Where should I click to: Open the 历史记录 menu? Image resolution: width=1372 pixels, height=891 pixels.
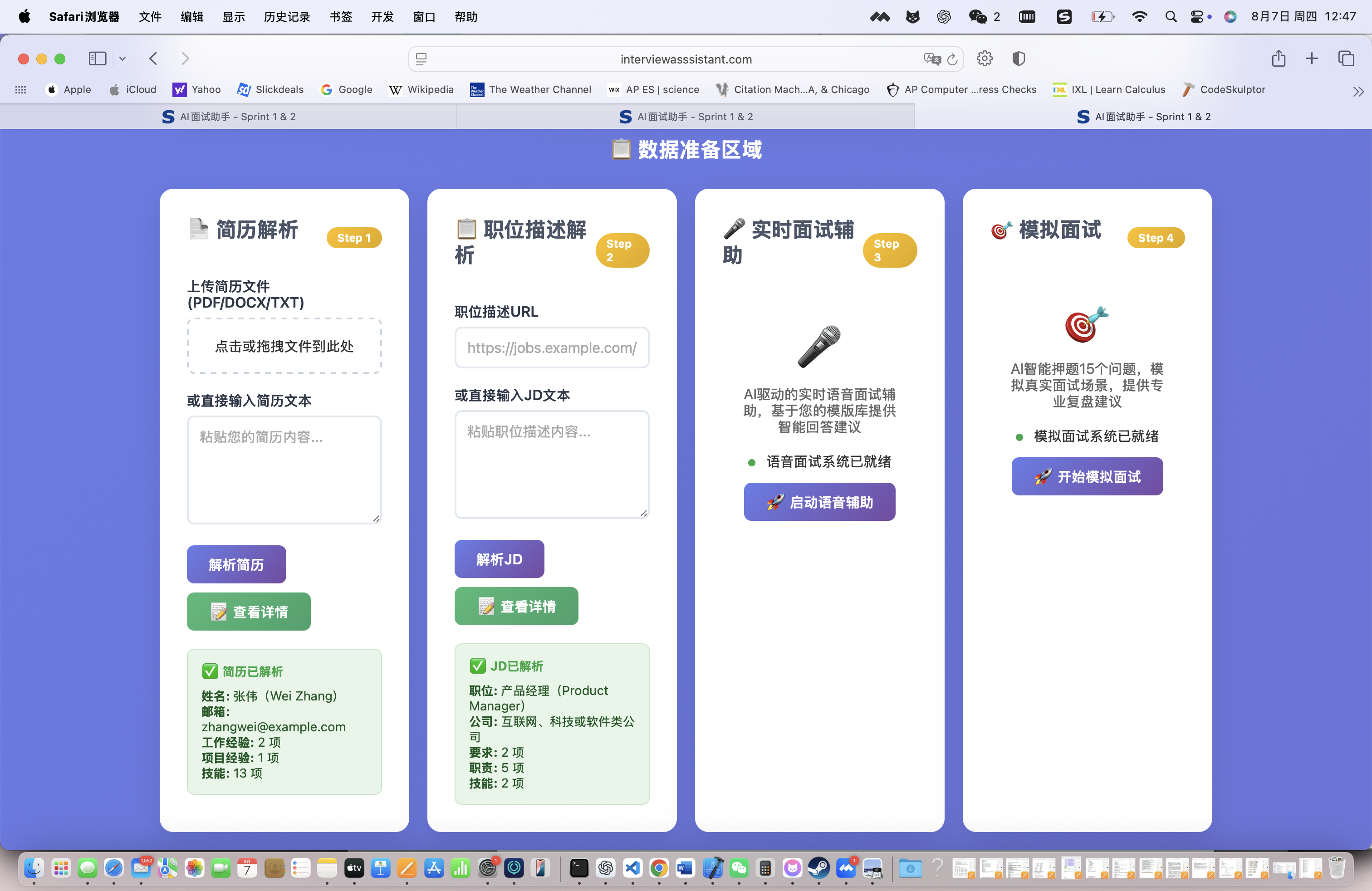tap(286, 17)
